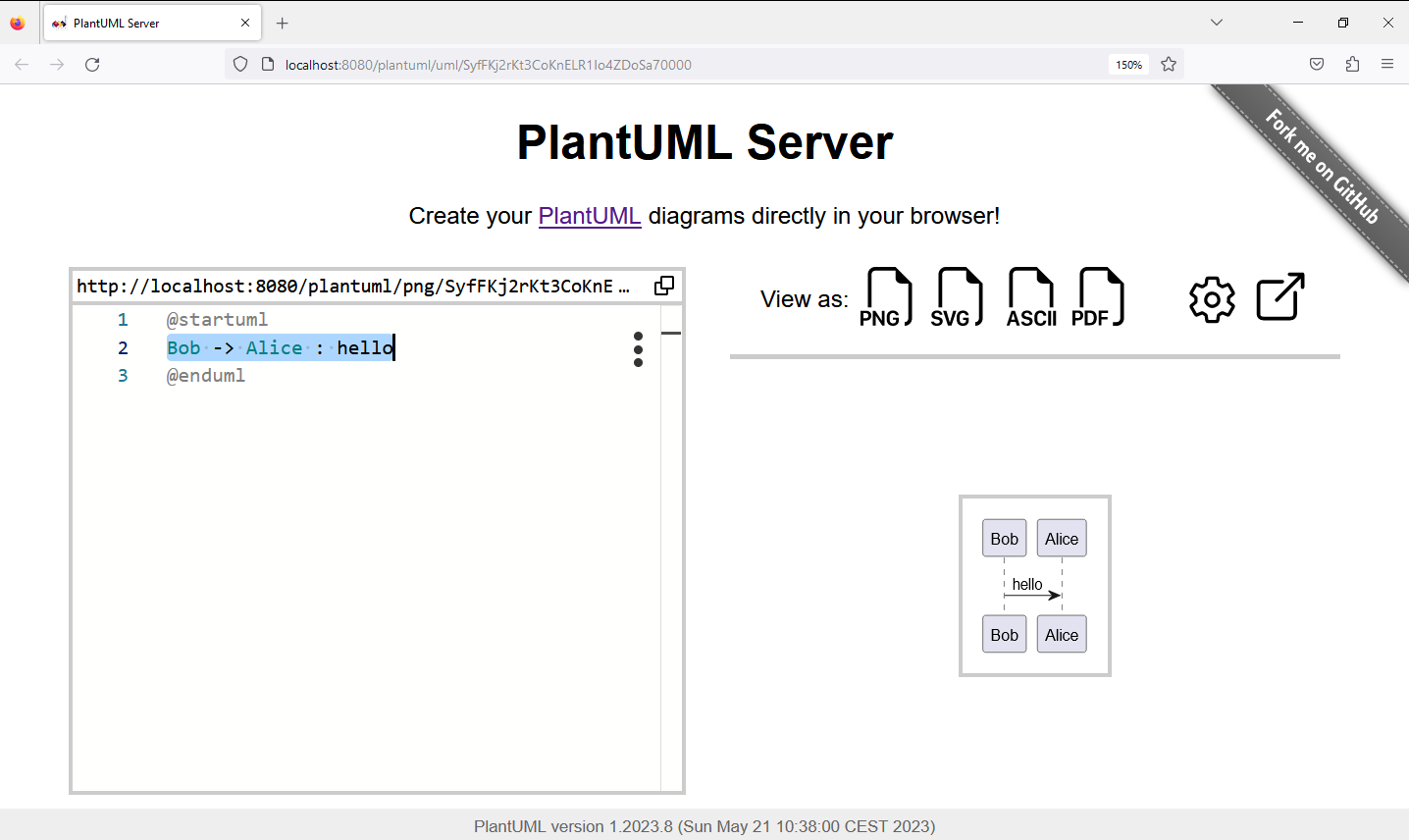Show site information page icon
This screenshot has height=840, width=1409.
pos(267,65)
